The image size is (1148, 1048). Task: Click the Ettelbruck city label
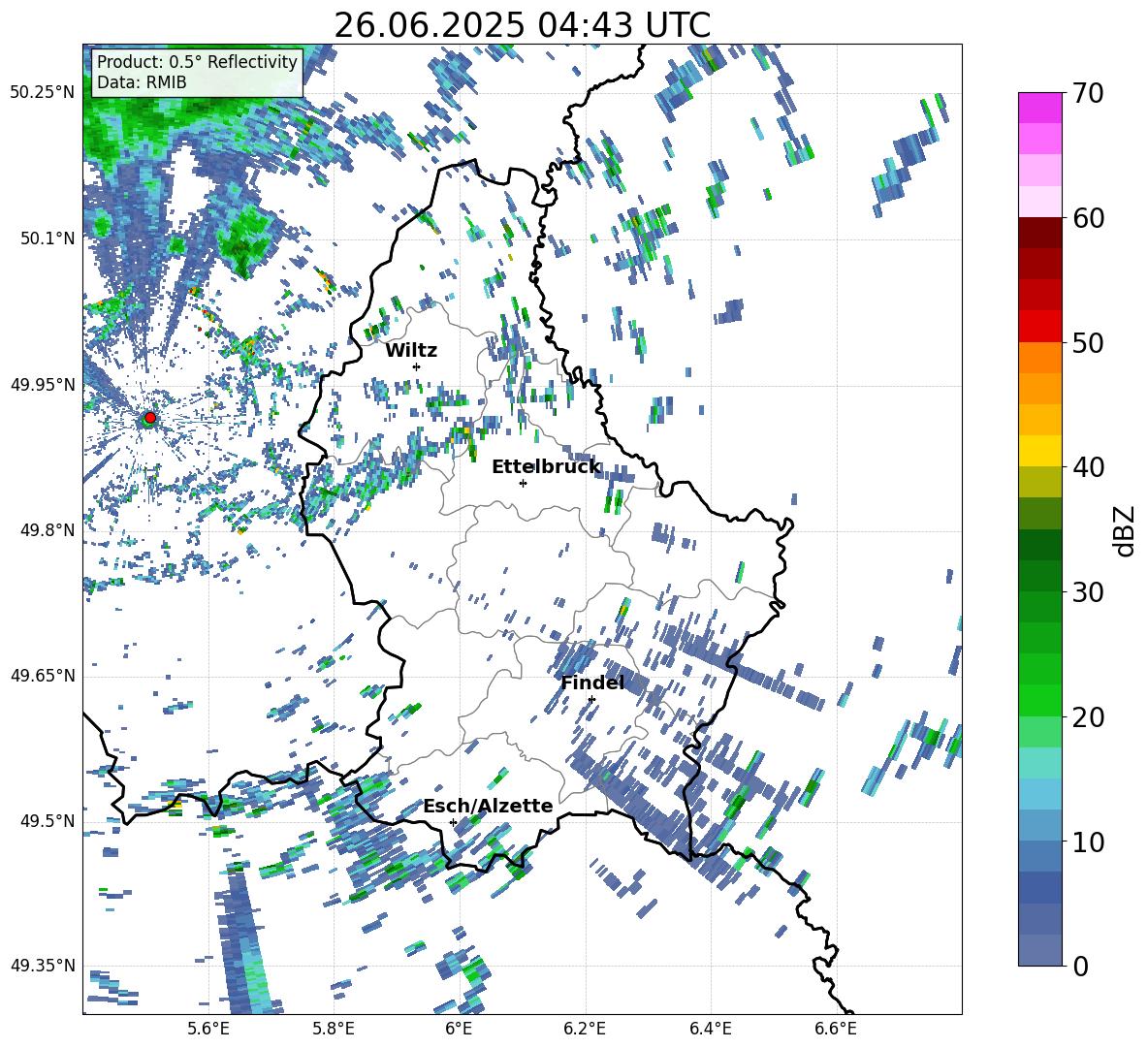tap(546, 467)
